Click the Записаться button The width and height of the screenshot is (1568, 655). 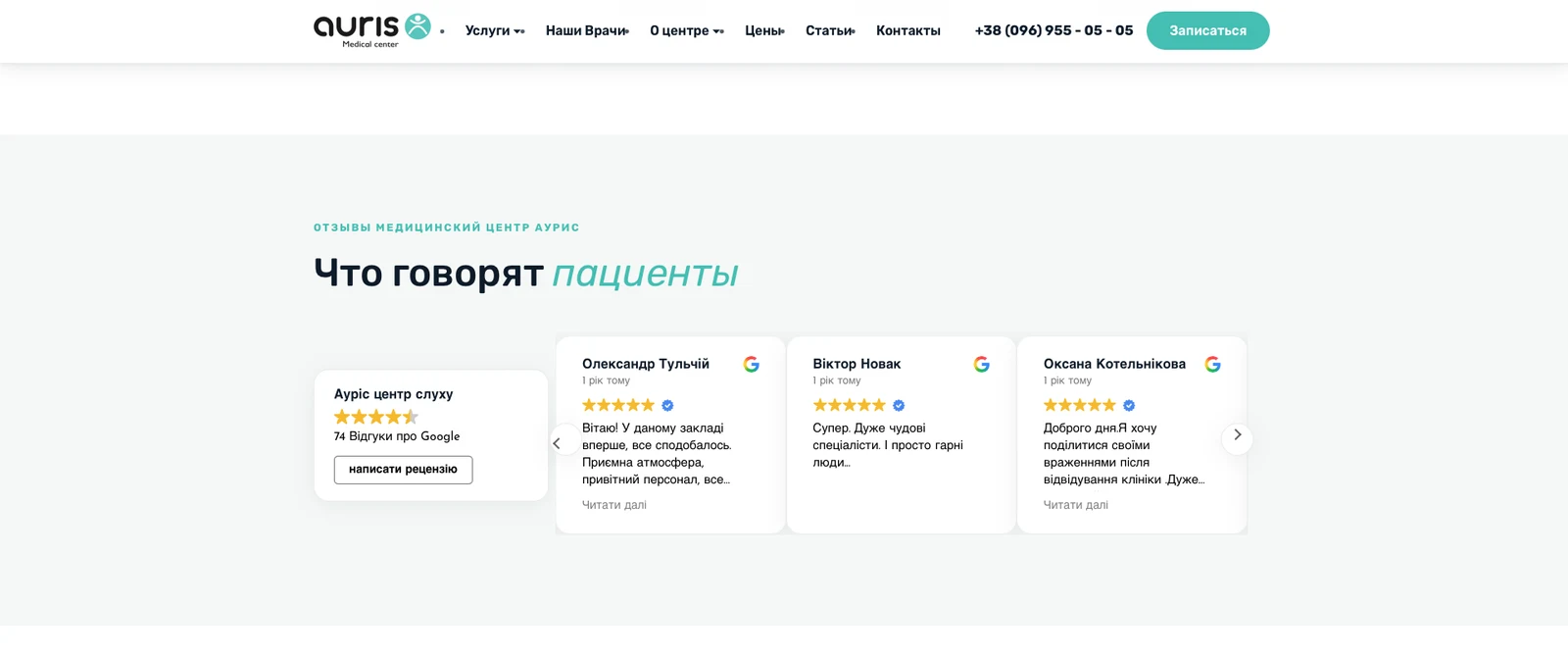(x=1207, y=30)
